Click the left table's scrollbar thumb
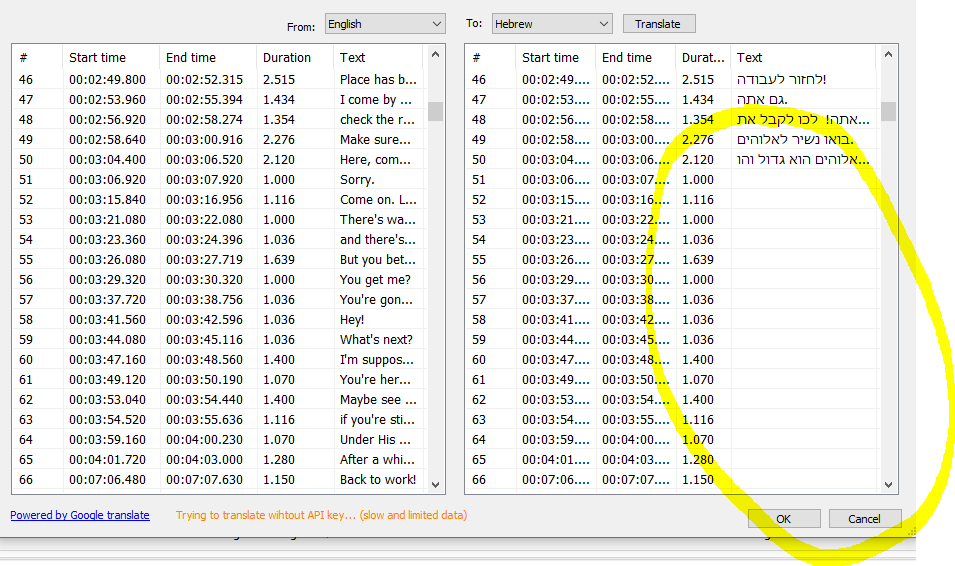This screenshot has width=955, height=566. [x=435, y=111]
